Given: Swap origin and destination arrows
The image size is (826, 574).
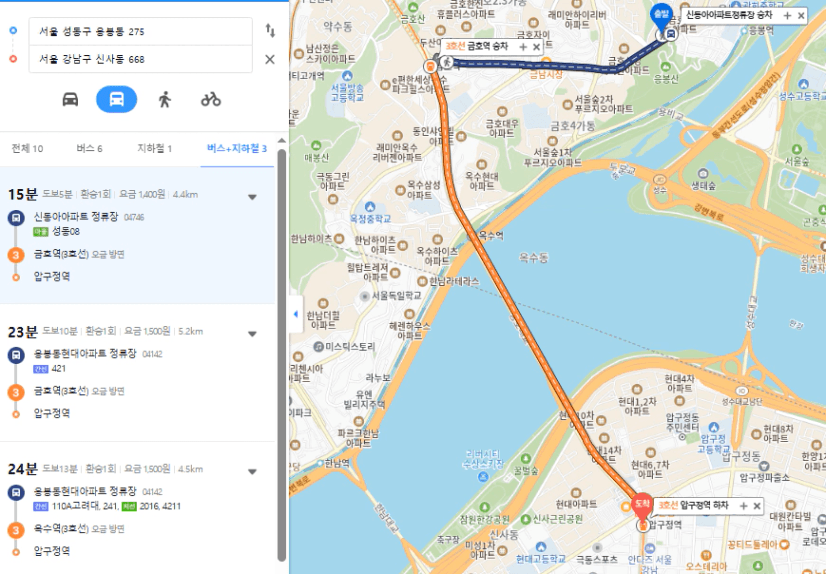Looking at the screenshot, I should point(270,31).
